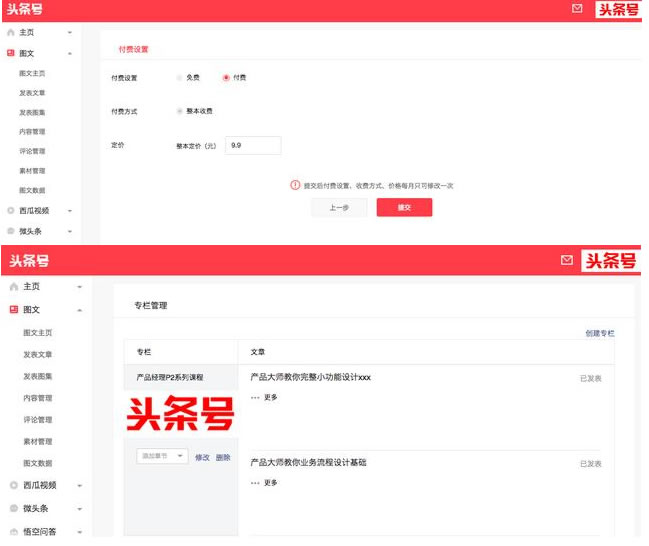The width and height of the screenshot is (649, 546).
Task: Expand the 悟空问答 sidebar section arrow
Action: (79, 532)
